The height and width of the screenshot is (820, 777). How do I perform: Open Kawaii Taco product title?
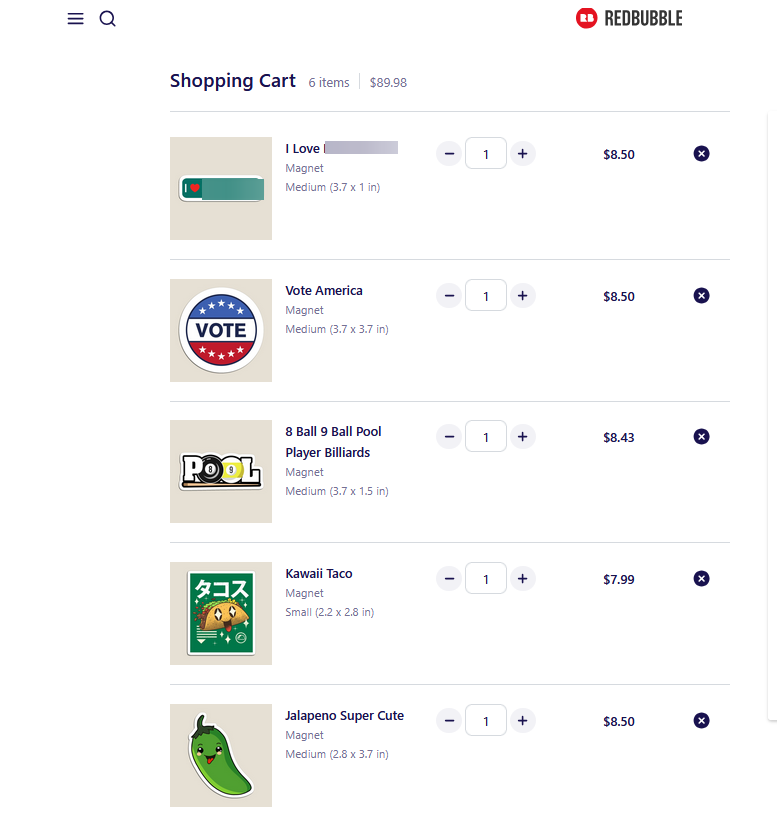(319, 574)
